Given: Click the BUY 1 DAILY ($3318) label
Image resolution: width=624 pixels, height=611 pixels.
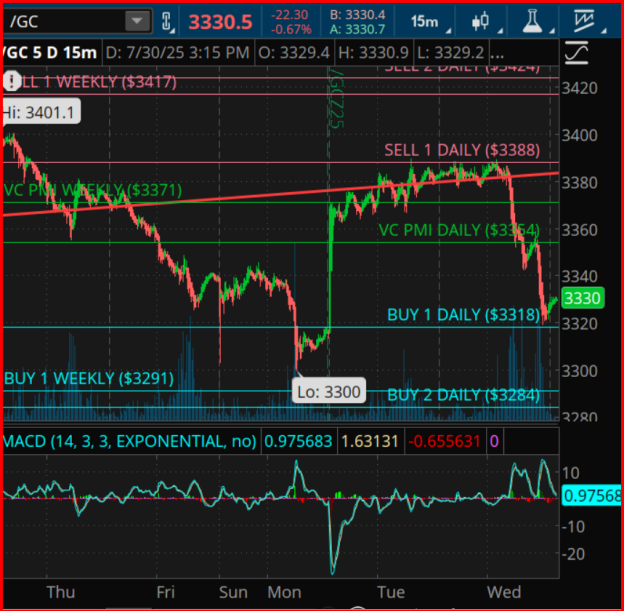Looking at the screenshot, I should click(463, 315).
